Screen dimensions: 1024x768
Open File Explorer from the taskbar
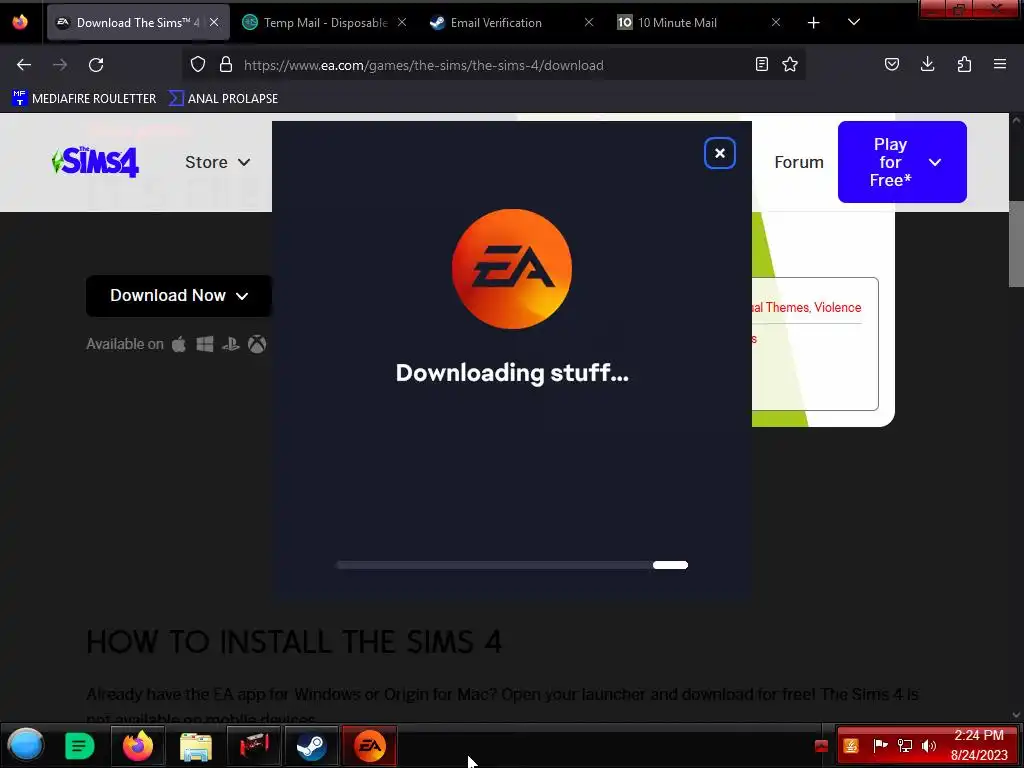coord(196,746)
